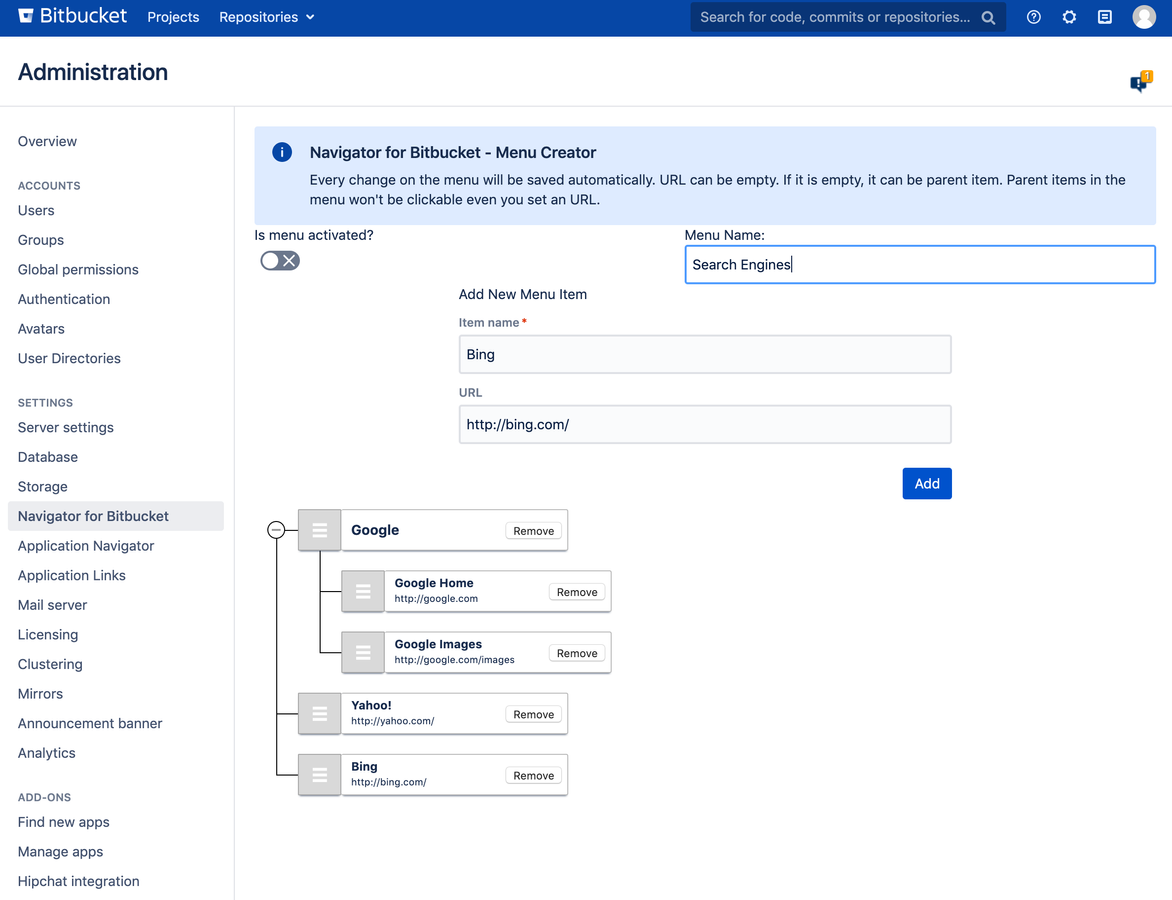Image resolution: width=1172 pixels, height=900 pixels.
Task: Remove the Google Home item
Action: (577, 592)
